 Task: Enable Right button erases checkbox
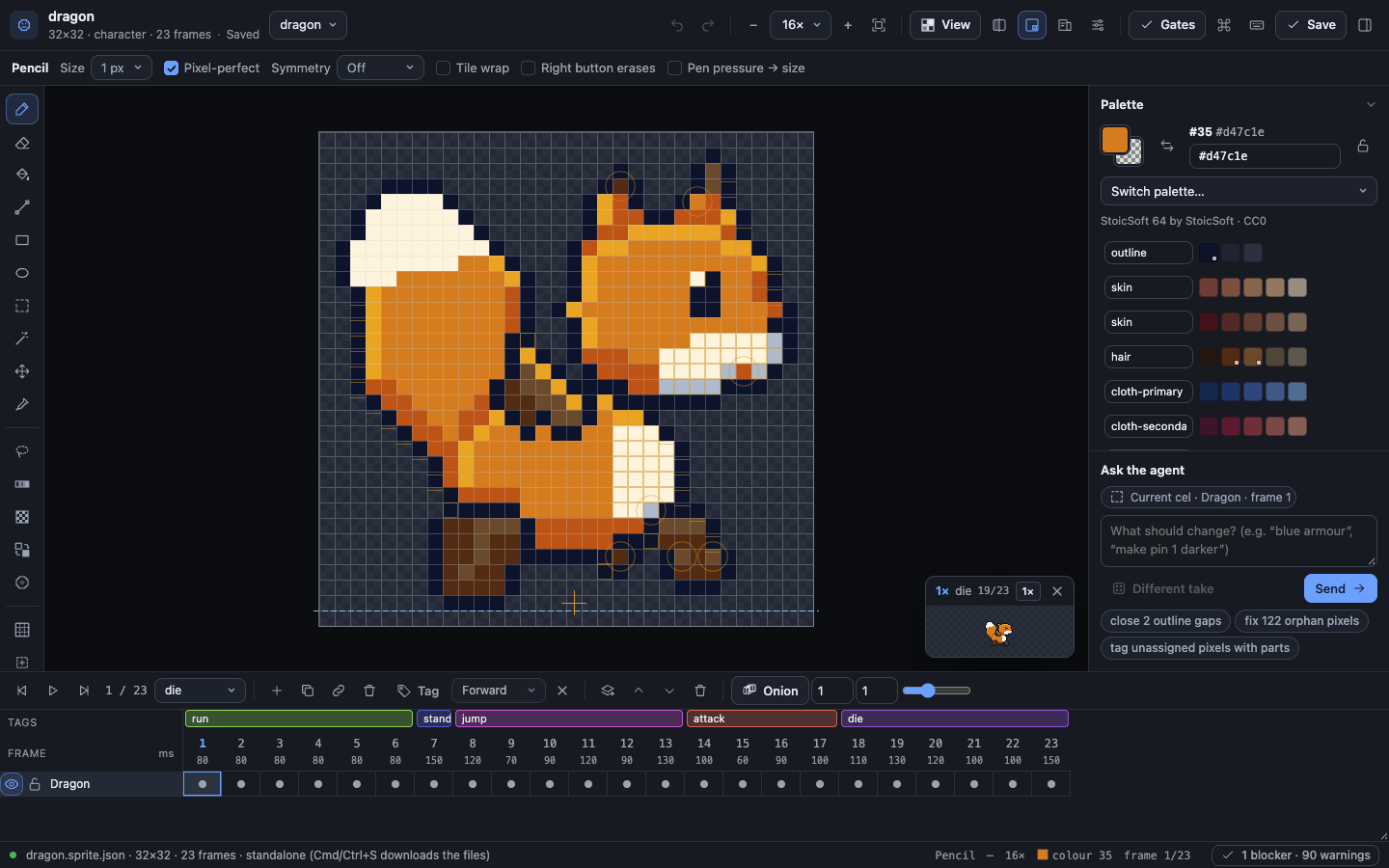(529, 68)
